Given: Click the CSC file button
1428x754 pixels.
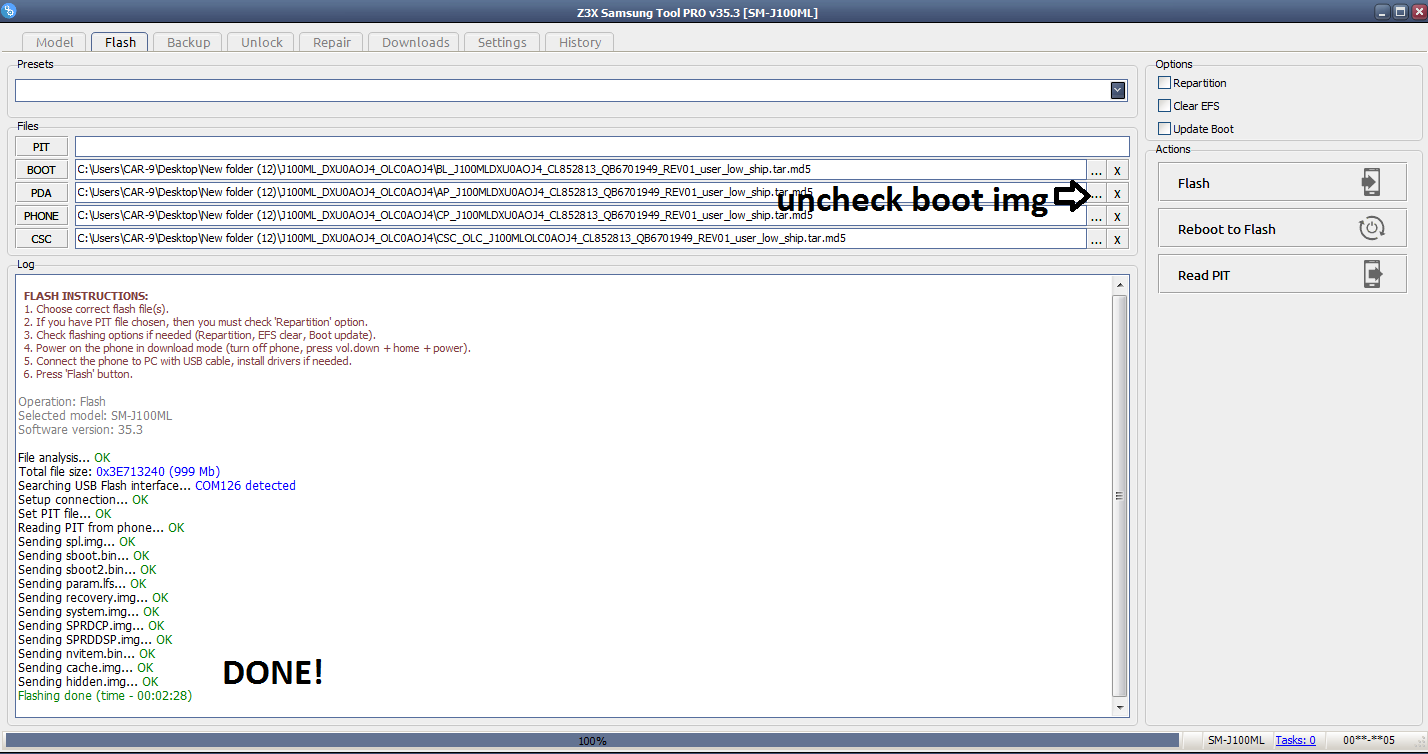Looking at the screenshot, I should (x=41, y=239).
